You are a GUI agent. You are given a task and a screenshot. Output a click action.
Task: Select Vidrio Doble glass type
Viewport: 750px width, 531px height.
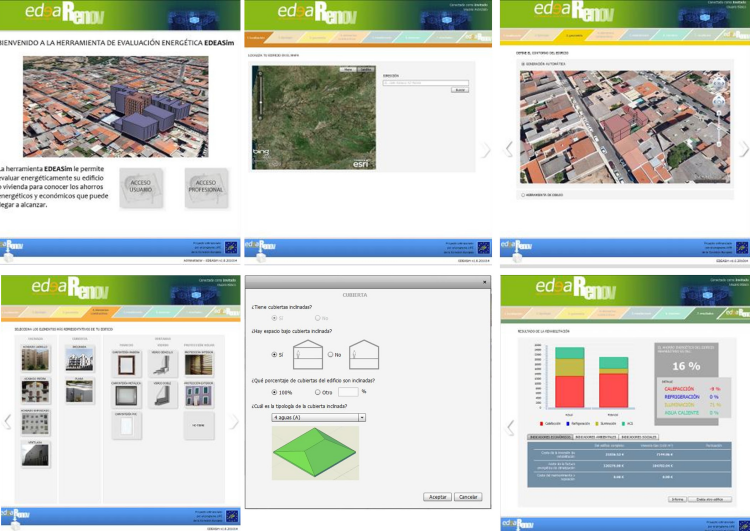[163, 396]
